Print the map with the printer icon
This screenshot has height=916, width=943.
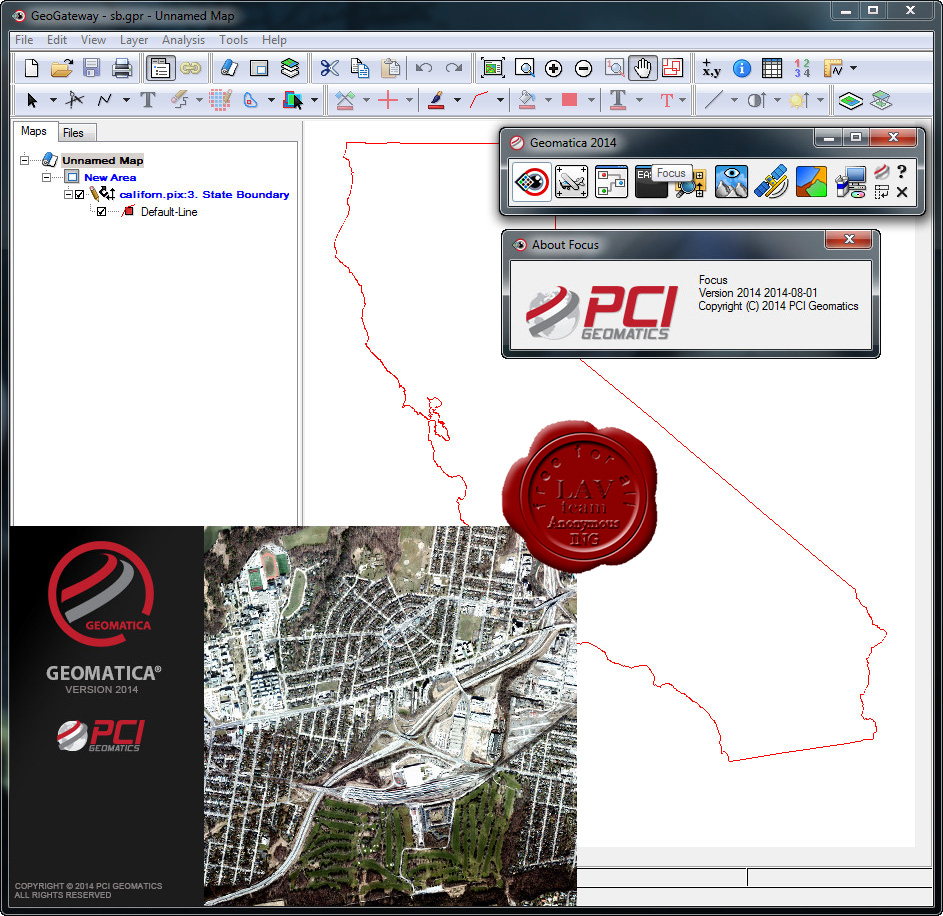pos(121,69)
